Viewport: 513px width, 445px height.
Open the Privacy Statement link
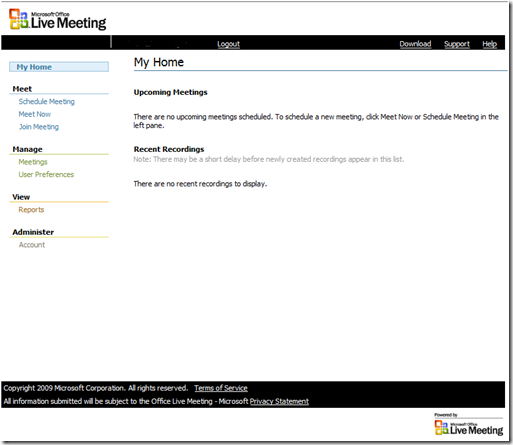point(279,401)
